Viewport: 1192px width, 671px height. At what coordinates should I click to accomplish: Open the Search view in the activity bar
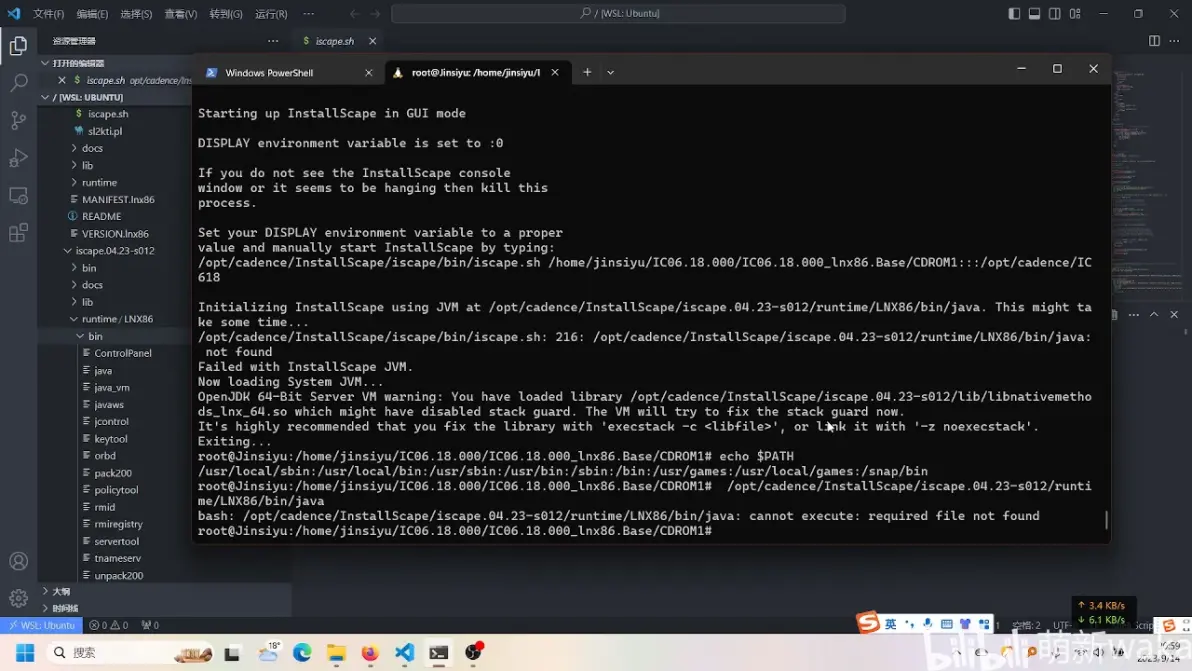point(18,82)
